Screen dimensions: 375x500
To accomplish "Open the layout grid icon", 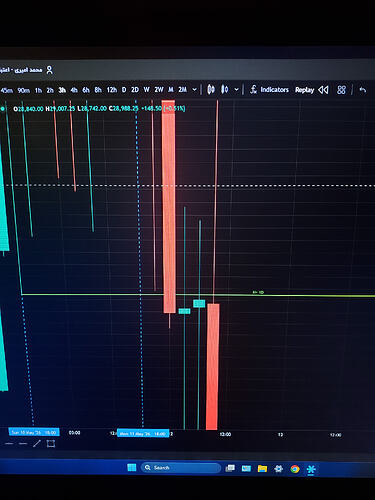I will [x=341, y=90].
